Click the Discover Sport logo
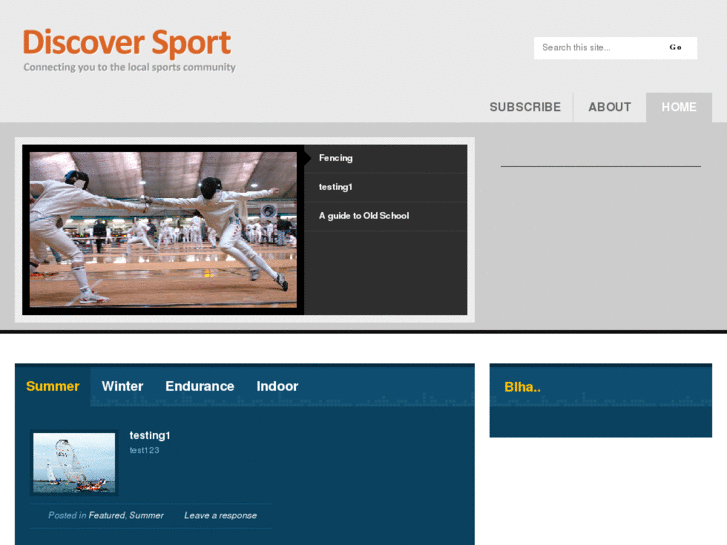This screenshot has height=545, width=727. [x=127, y=43]
